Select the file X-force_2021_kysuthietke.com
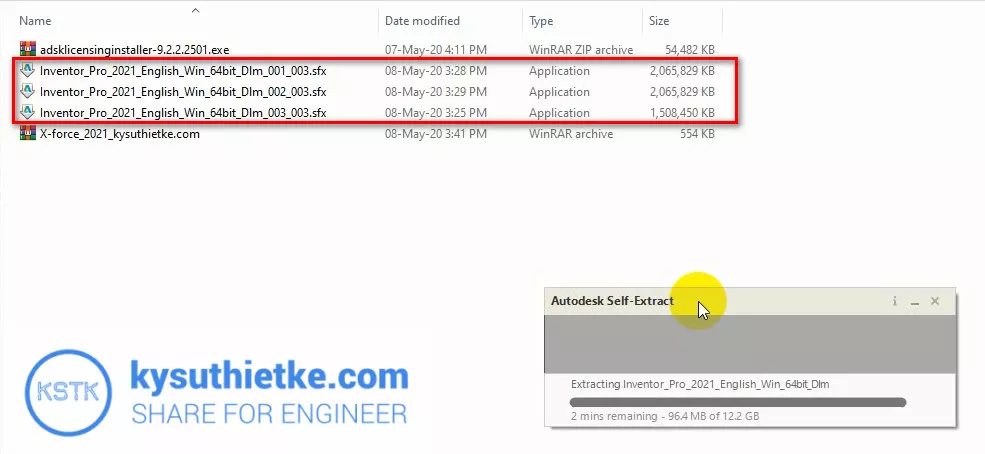This screenshot has width=985, height=454. click(119, 134)
